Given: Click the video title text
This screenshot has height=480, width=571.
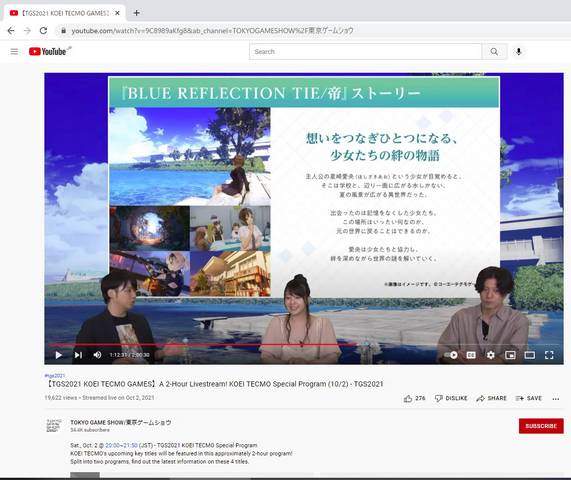Looking at the screenshot, I should (x=214, y=384).
